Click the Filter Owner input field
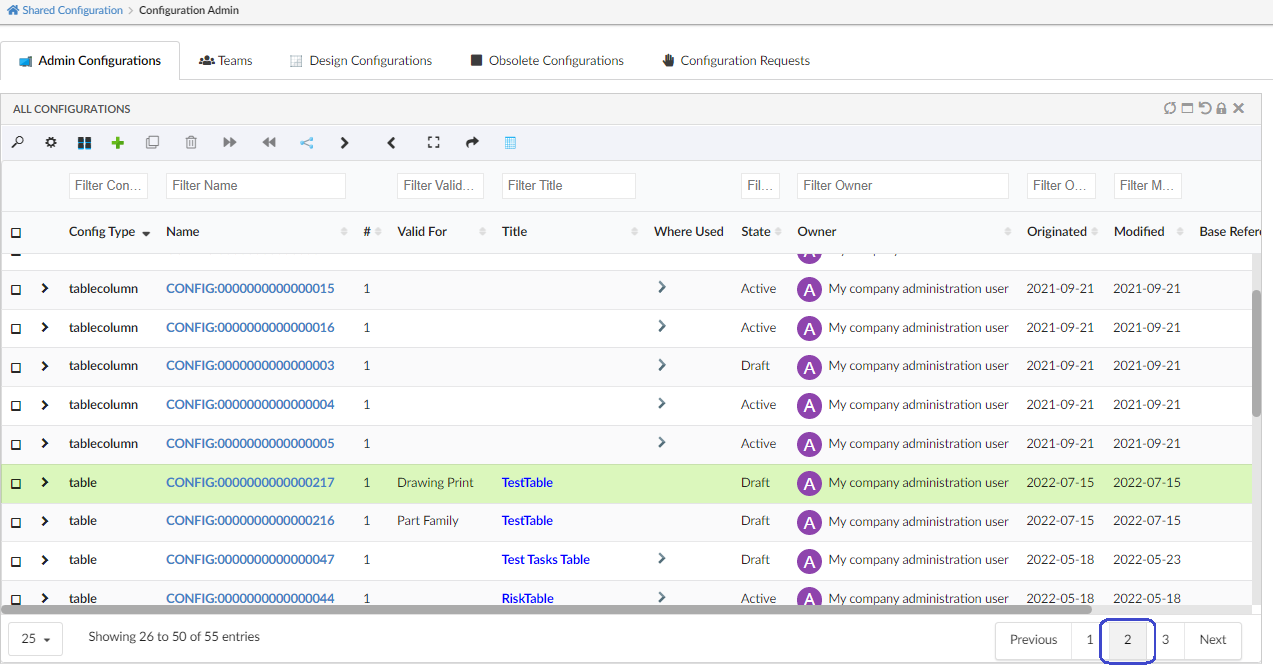Screen dimensions: 1273x667 902,186
